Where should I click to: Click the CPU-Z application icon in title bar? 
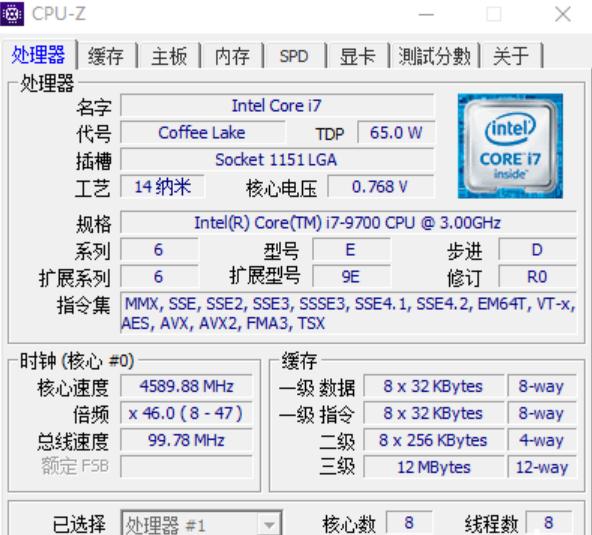point(12,14)
